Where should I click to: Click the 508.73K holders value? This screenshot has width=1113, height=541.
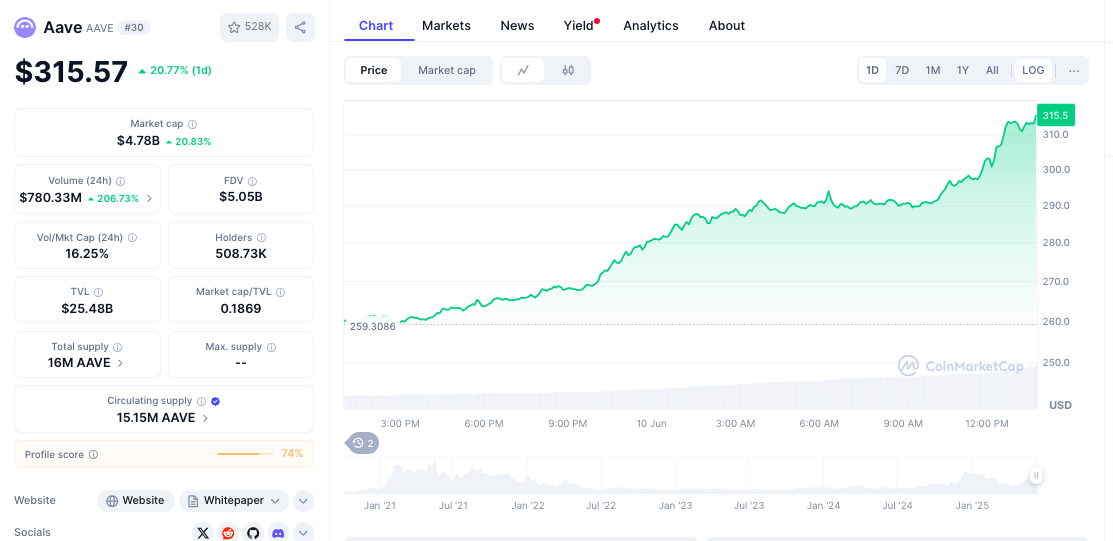coord(241,253)
